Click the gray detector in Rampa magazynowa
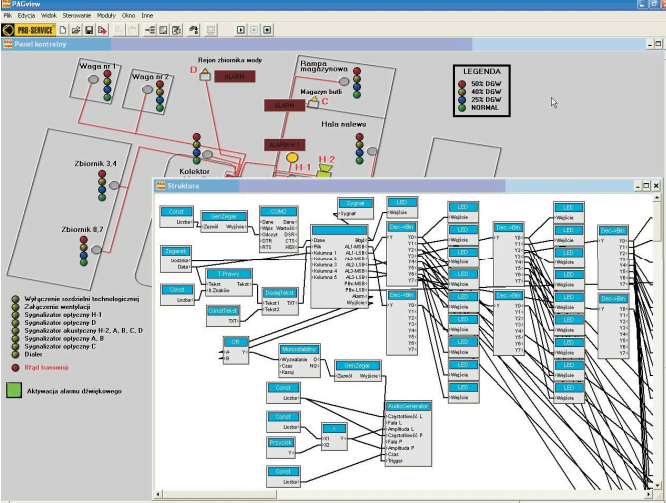The image size is (666, 503). (344, 81)
